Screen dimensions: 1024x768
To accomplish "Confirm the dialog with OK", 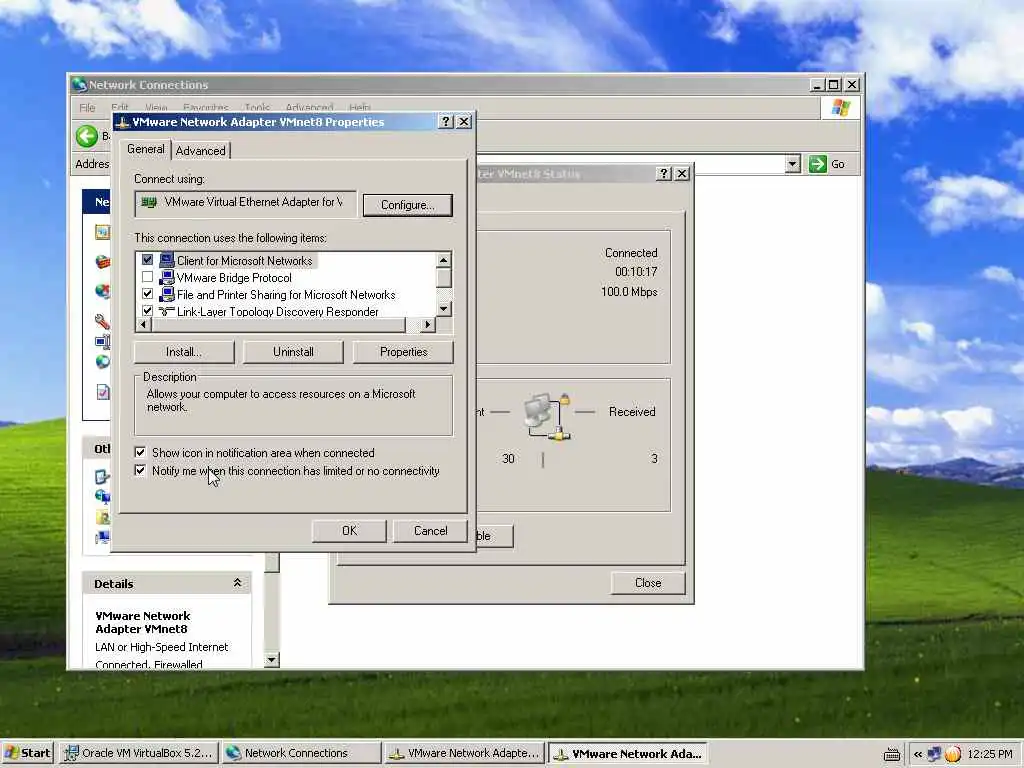I will (349, 531).
